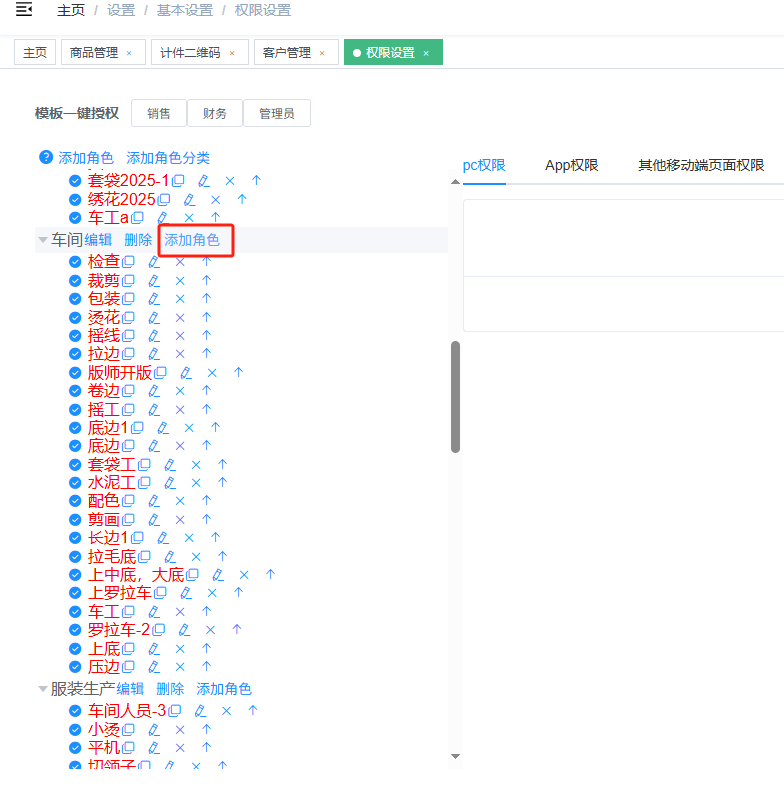Image resolution: width=784 pixels, height=791 pixels.
Task: Click the delete X icon for 车间人员-3
Action: coord(226,711)
